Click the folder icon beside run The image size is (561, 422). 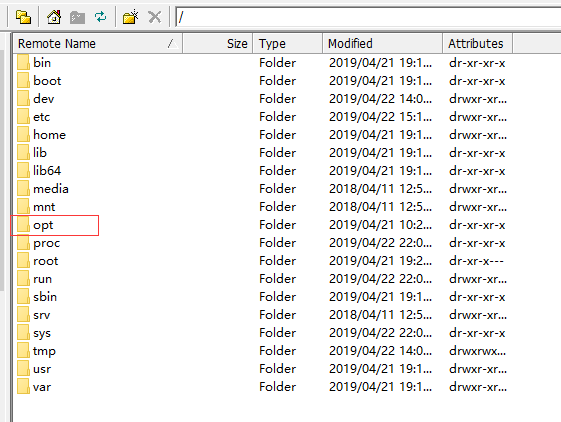(23, 278)
